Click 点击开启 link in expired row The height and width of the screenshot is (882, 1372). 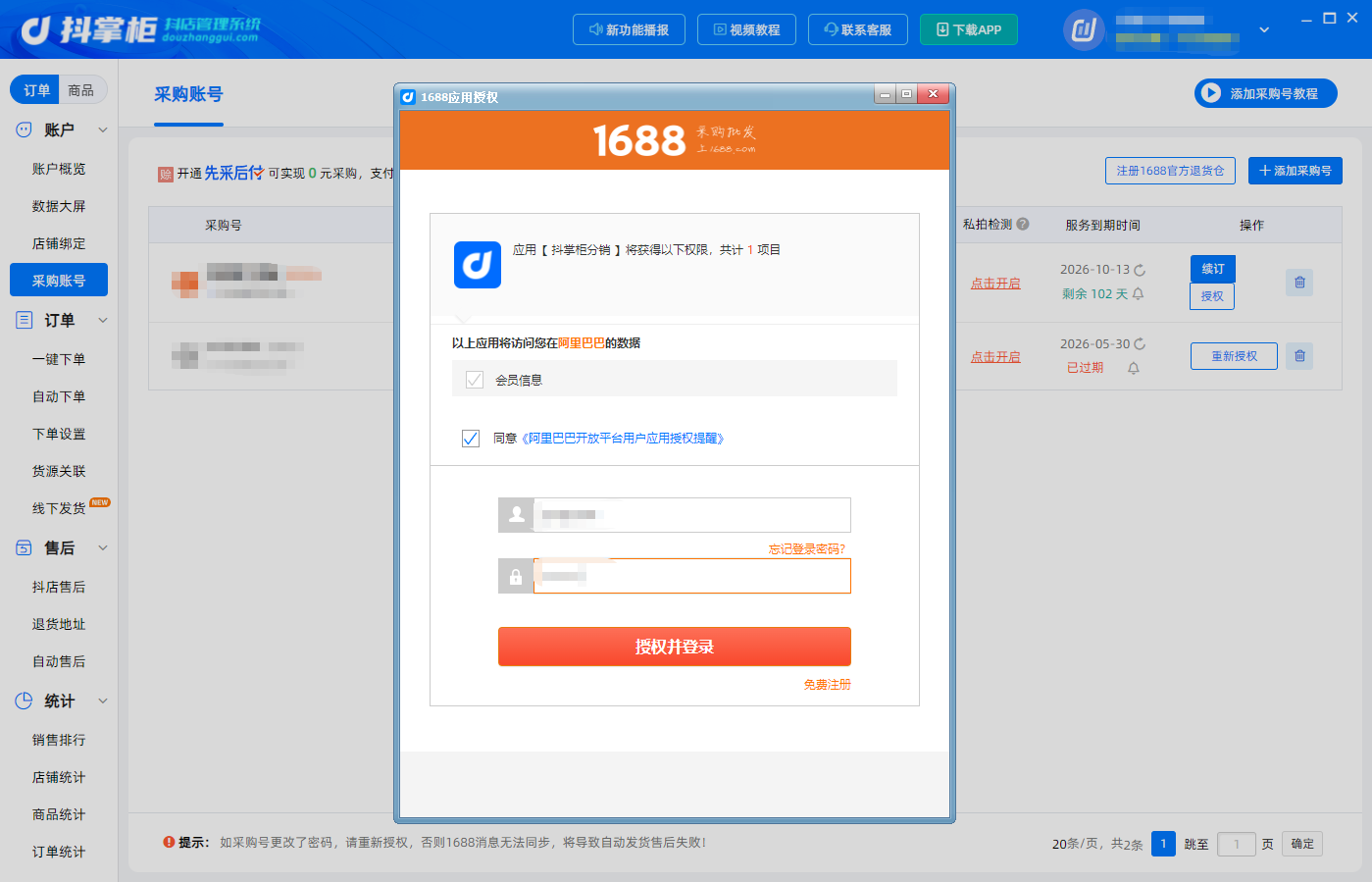(x=995, y=356)
